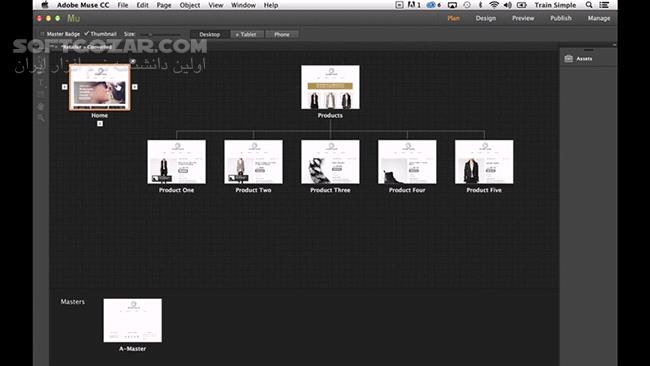Click the Product Three label
The image size is (650, 366).
click(330, 190)
